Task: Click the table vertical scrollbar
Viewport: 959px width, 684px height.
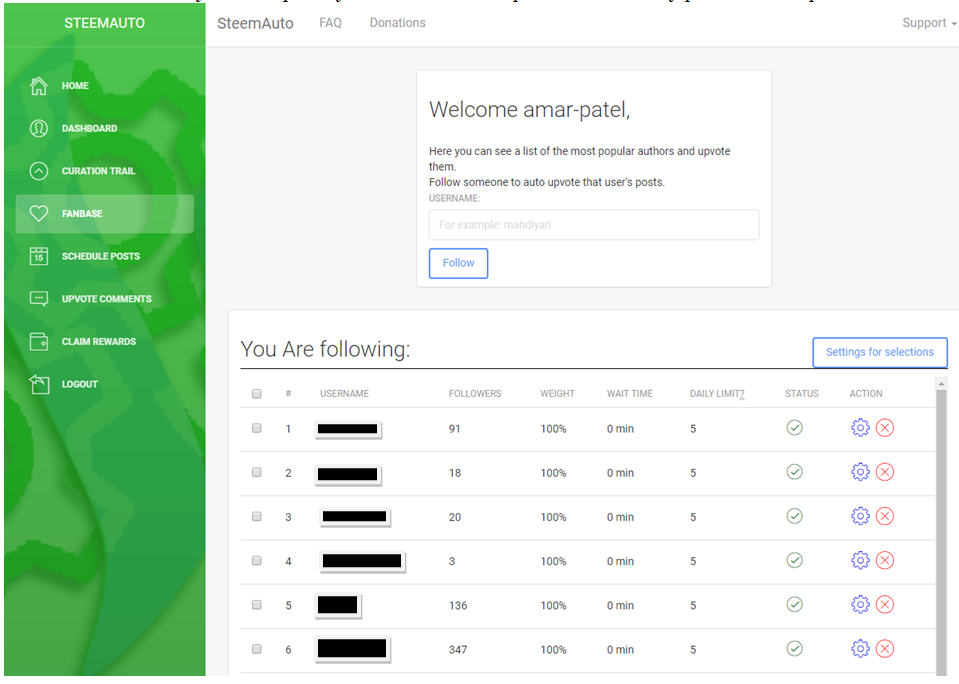Action: click(x=941, y=532)
